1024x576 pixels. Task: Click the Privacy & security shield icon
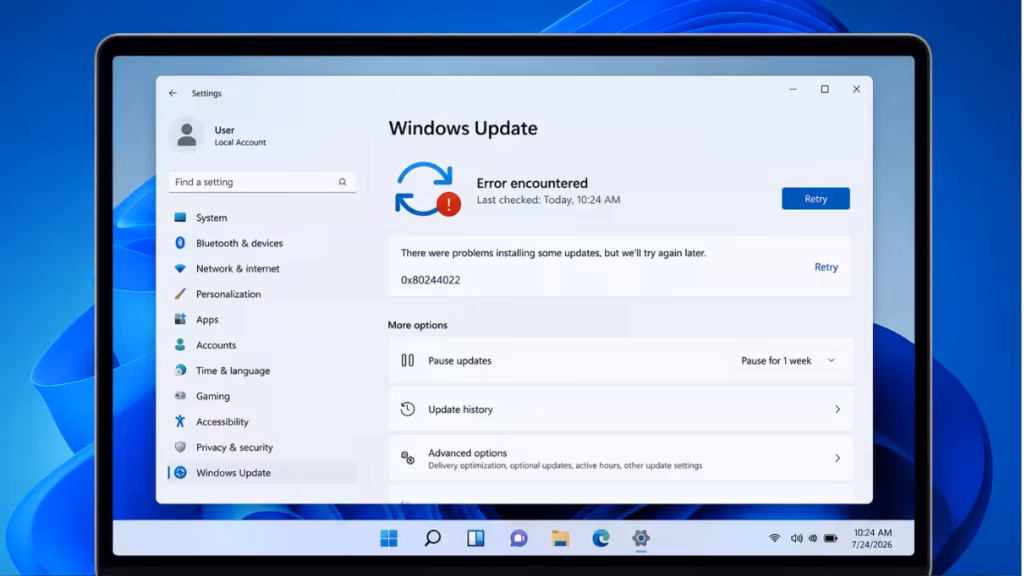coord(180,447)
